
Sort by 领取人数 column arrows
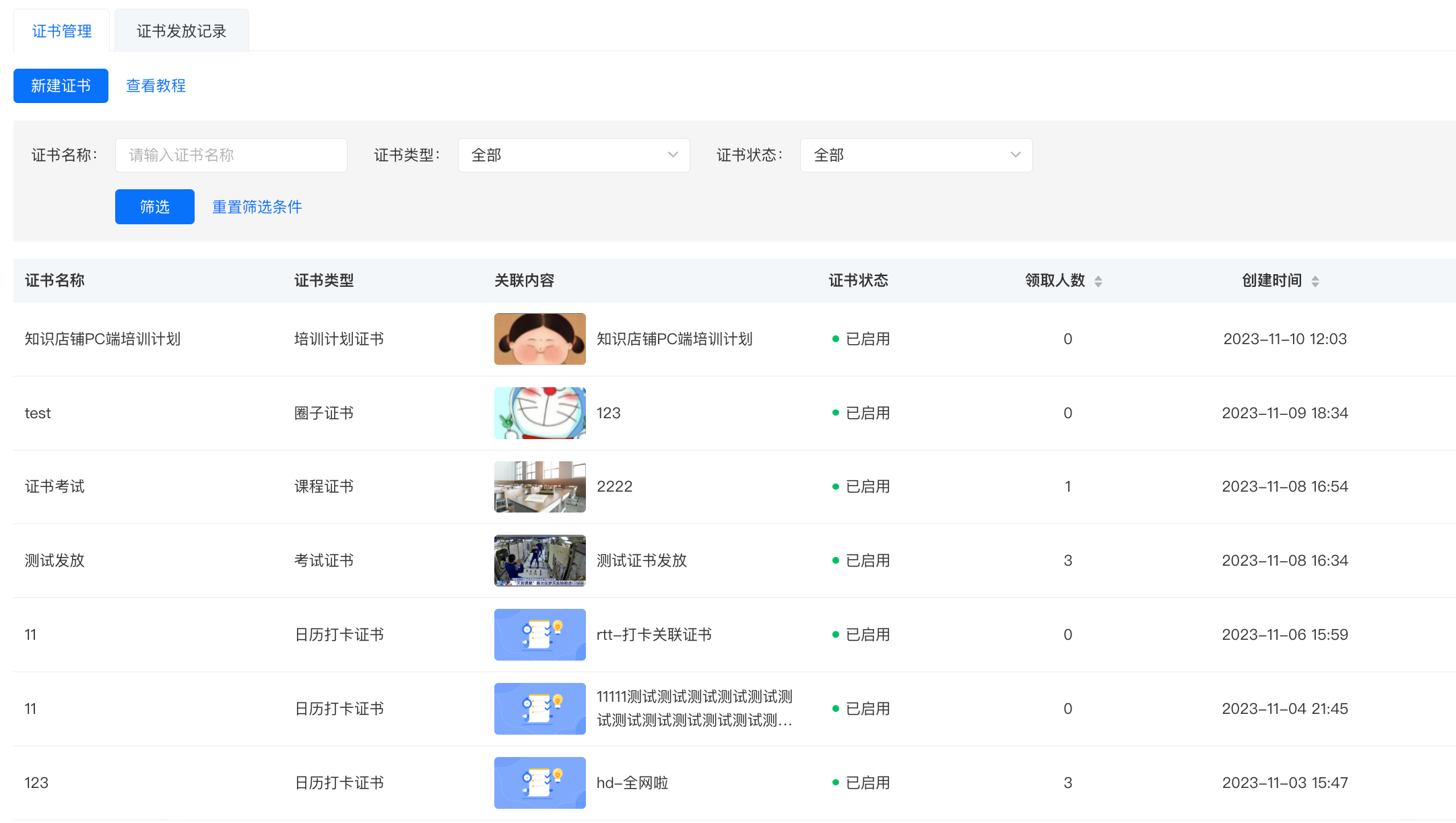(1098, 282)
